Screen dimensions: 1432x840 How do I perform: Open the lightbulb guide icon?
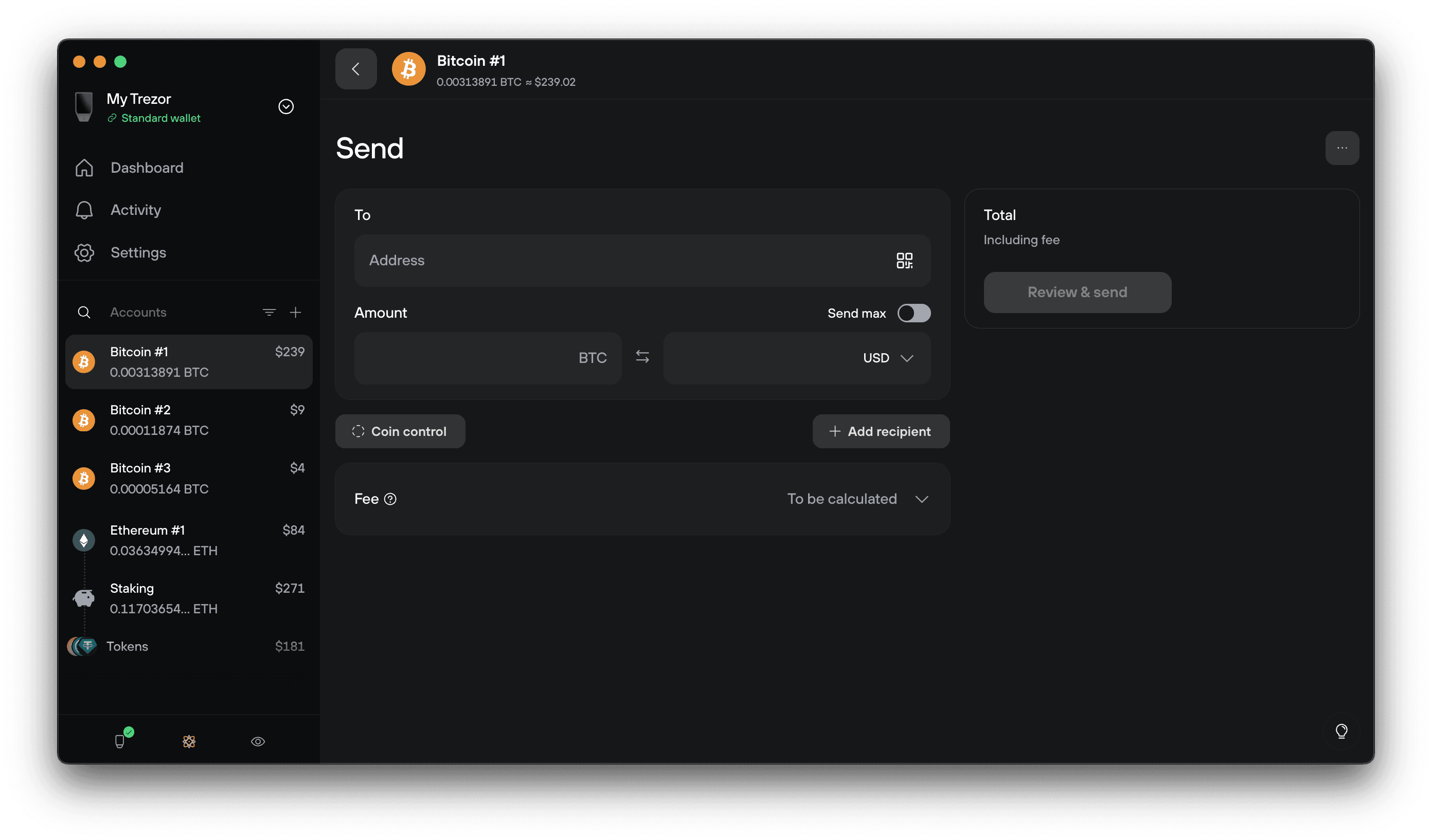tap(1341, 731)
